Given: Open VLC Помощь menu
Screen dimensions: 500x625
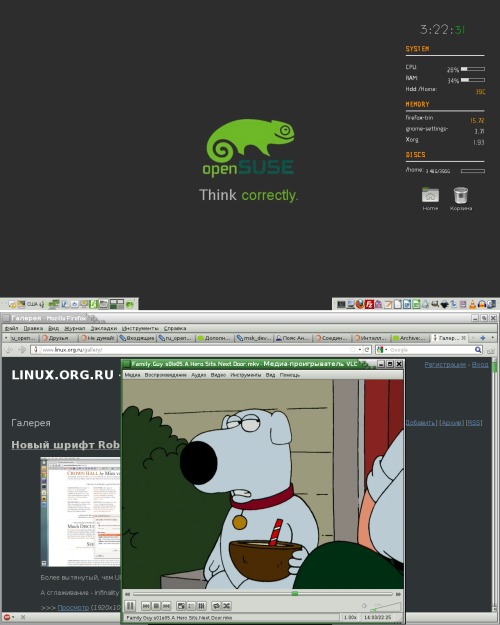Looking at the screenshot, I should pos(290,375).
